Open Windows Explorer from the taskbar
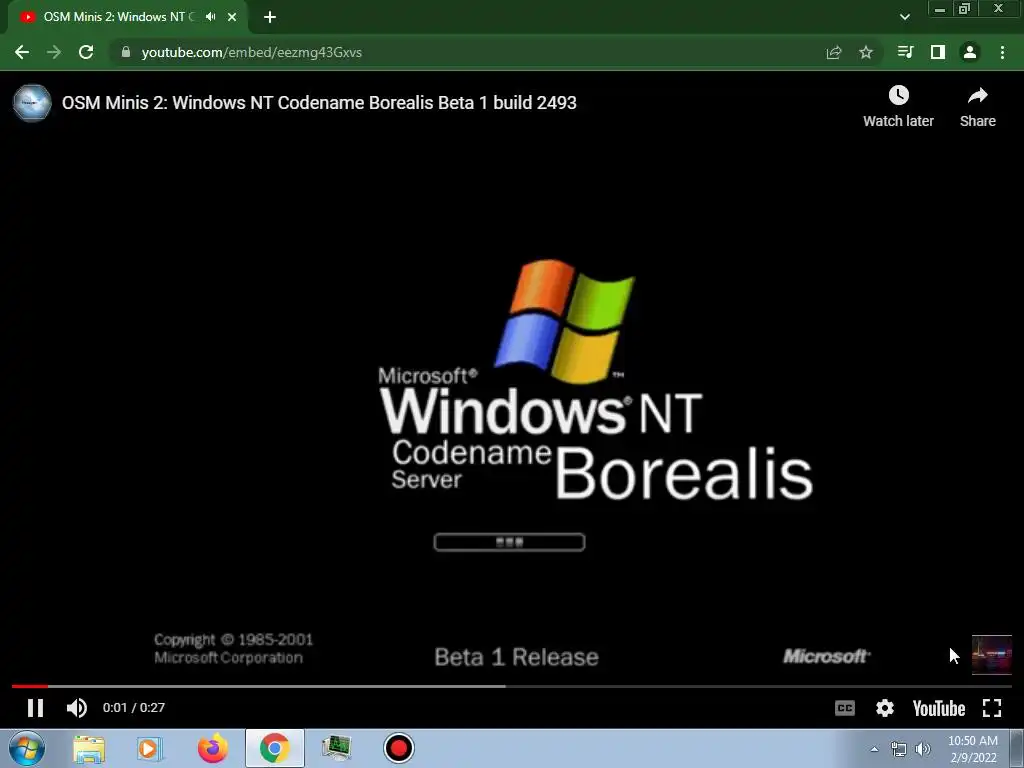 [89, 748]
